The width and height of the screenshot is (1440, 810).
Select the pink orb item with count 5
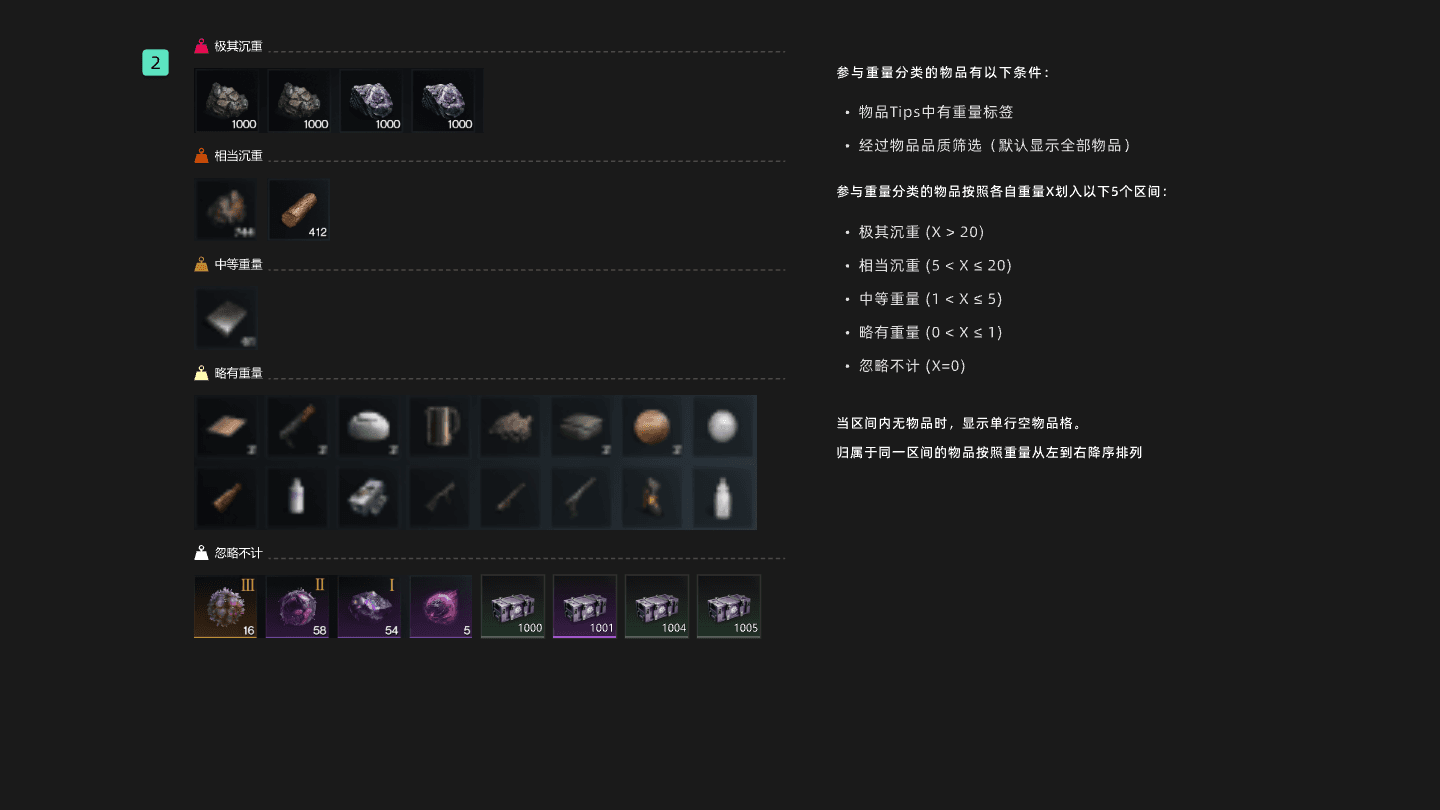(x=441, y=606)
